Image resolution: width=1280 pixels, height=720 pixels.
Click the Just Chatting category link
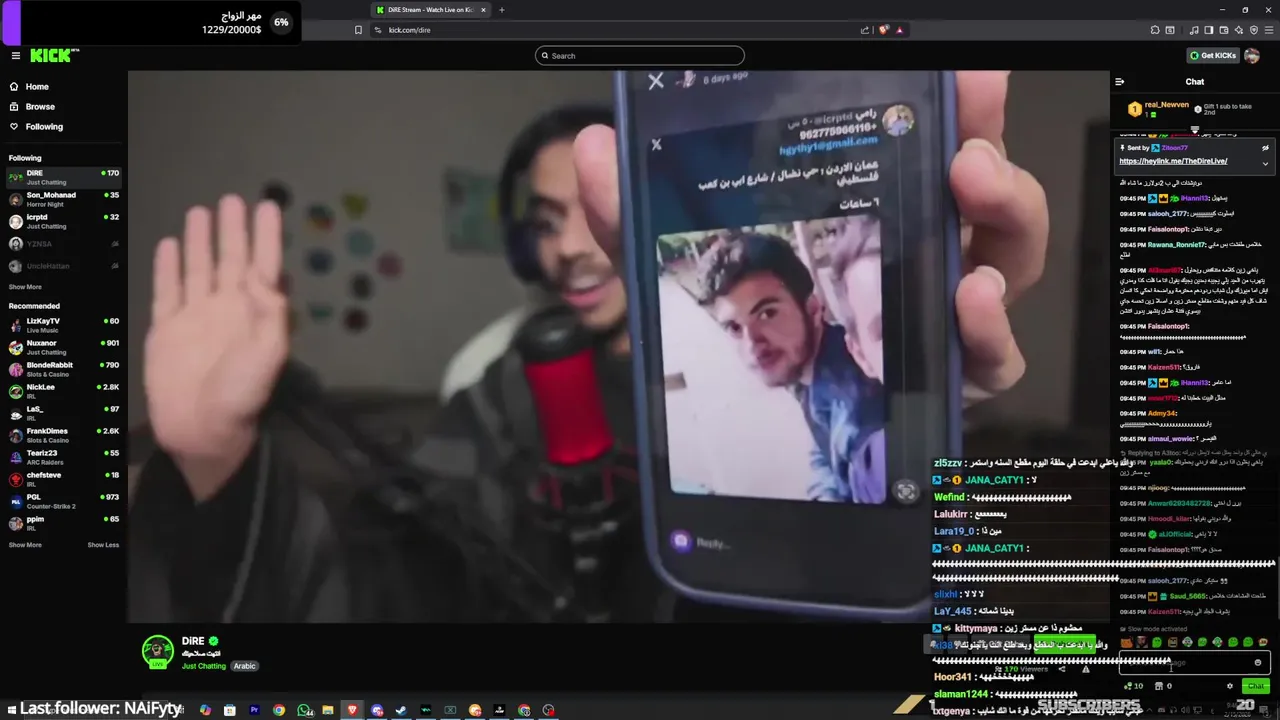[x=204, y=666]
